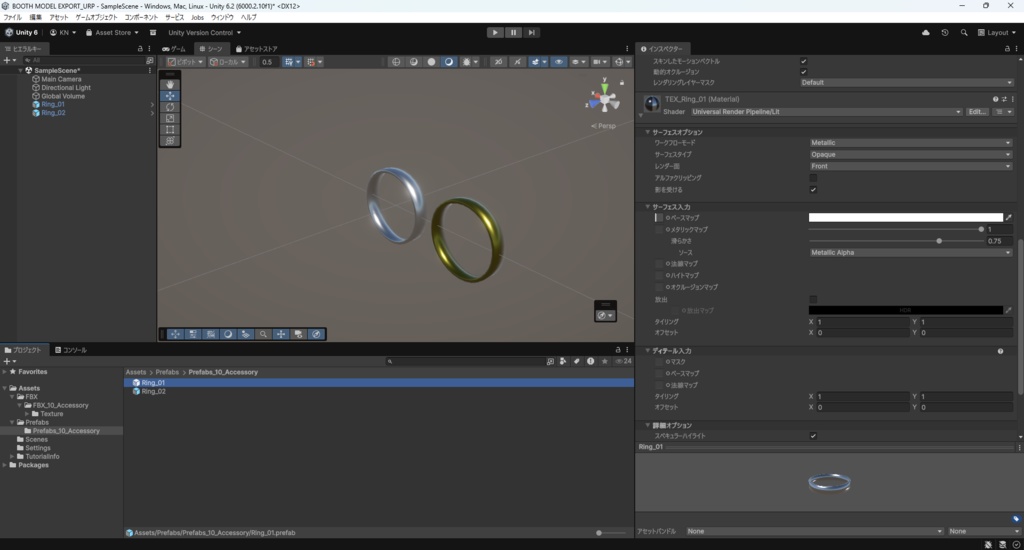Click the favorites star icon in Project search

pos(605,361)
